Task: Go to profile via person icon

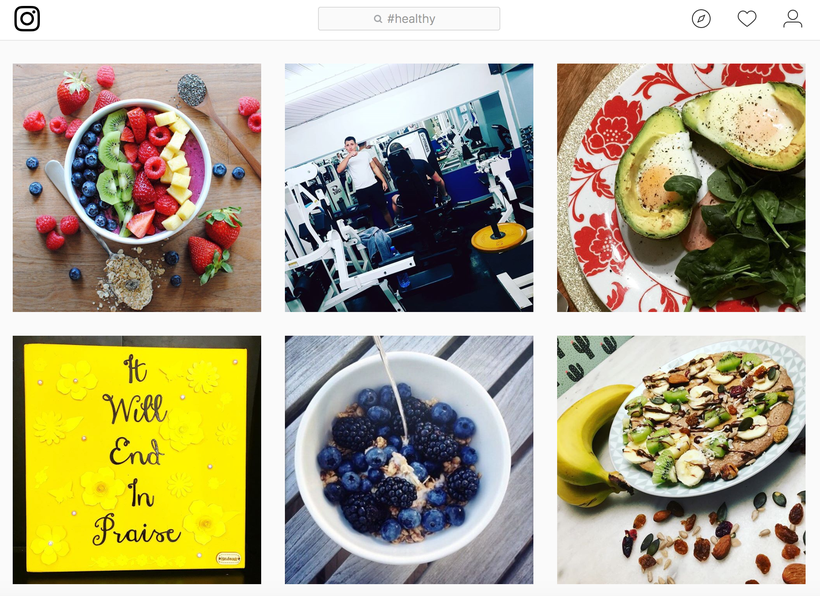Action: point(792,19)
